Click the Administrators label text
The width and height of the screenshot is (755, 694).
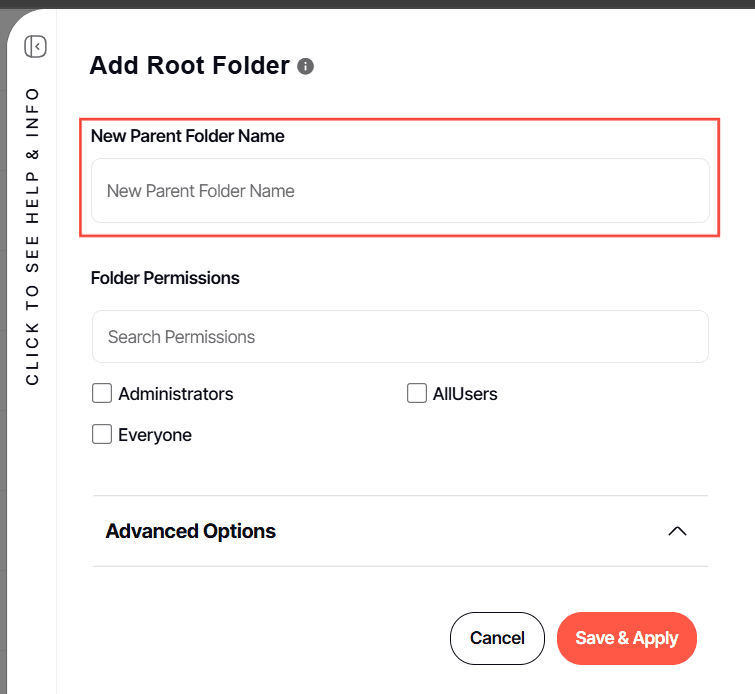(176, 394)
